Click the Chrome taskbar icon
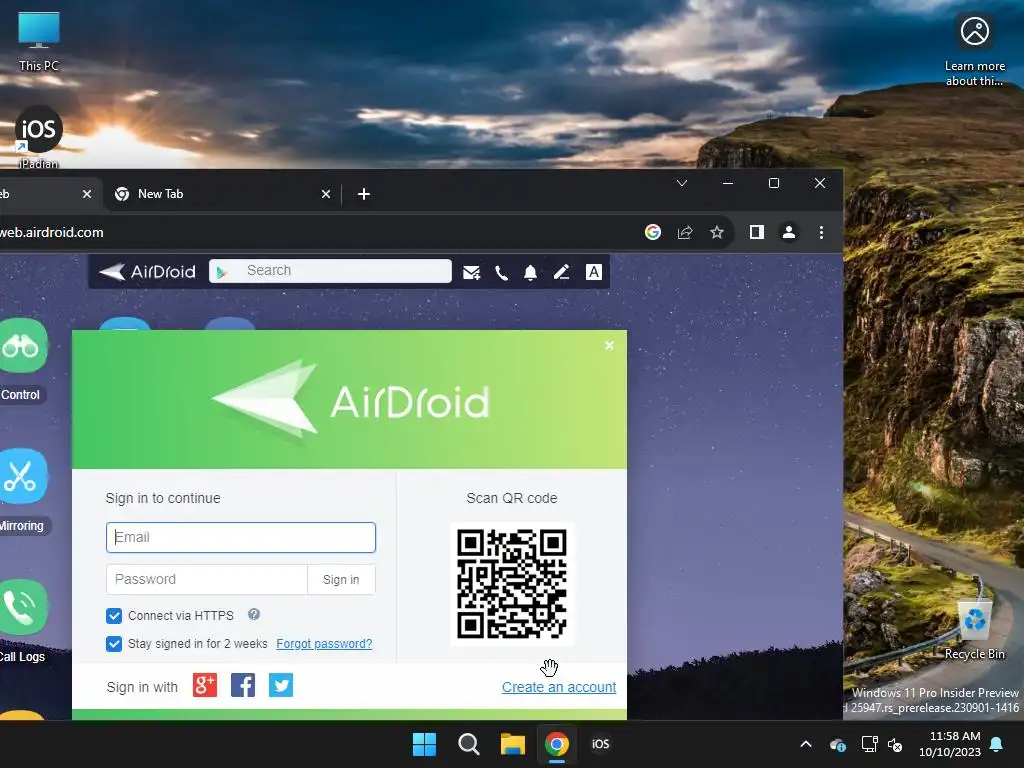Image resolution: width=1024 pixels, height=768 pixels. pos(557,744)
